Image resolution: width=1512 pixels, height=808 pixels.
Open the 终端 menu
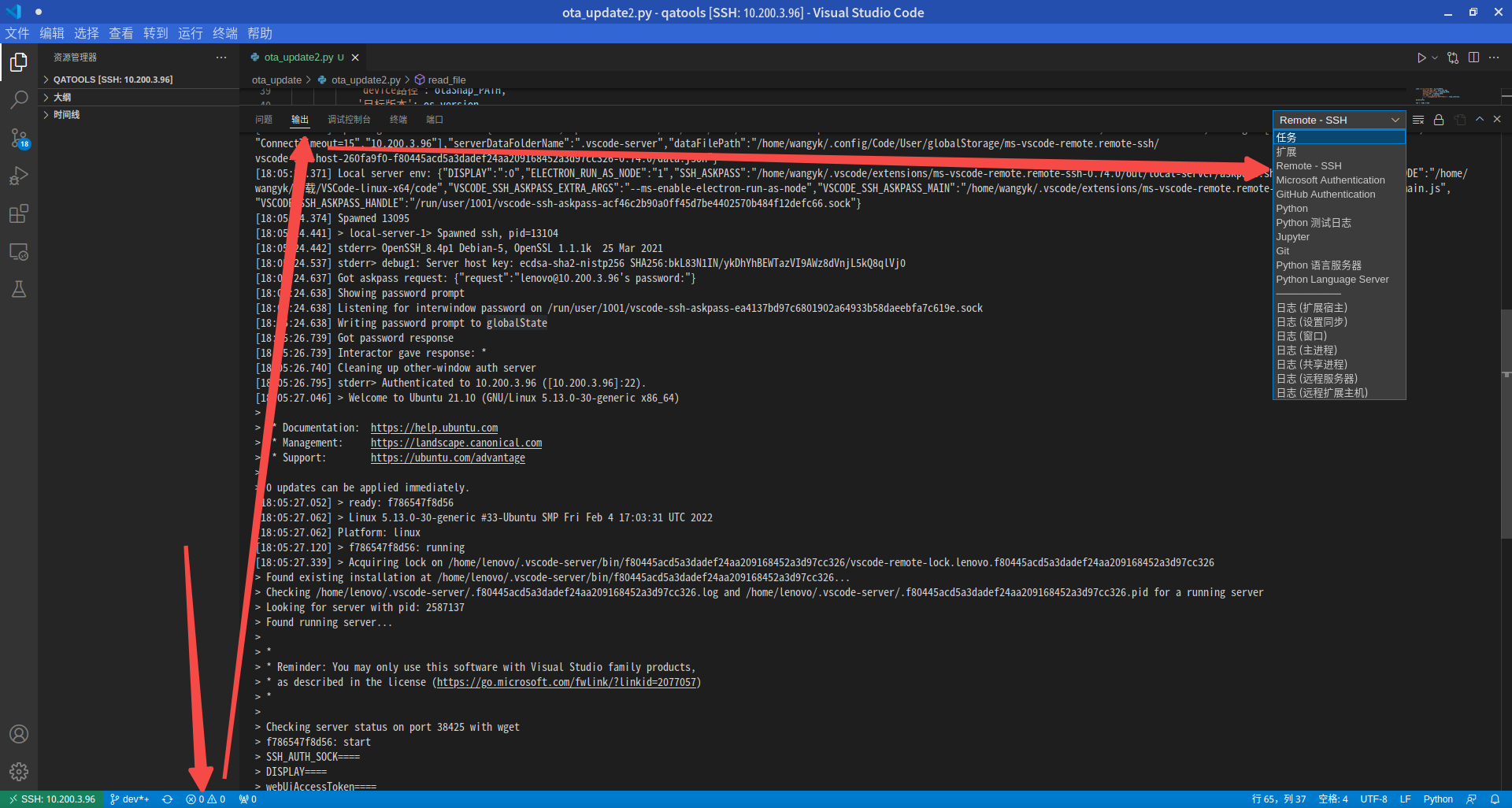click(225, 33)
